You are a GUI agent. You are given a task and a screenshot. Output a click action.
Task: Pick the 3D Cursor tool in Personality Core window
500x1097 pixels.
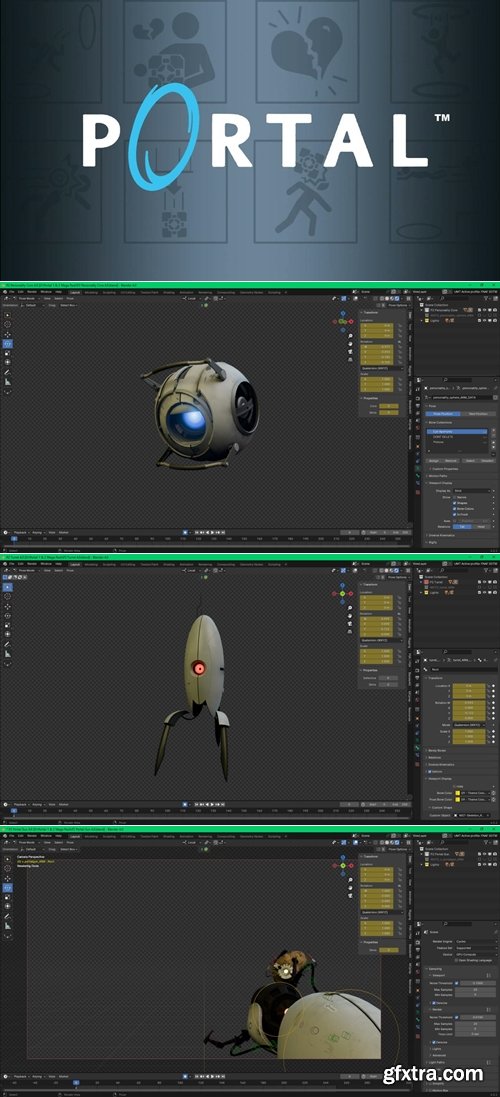(8, 324)
